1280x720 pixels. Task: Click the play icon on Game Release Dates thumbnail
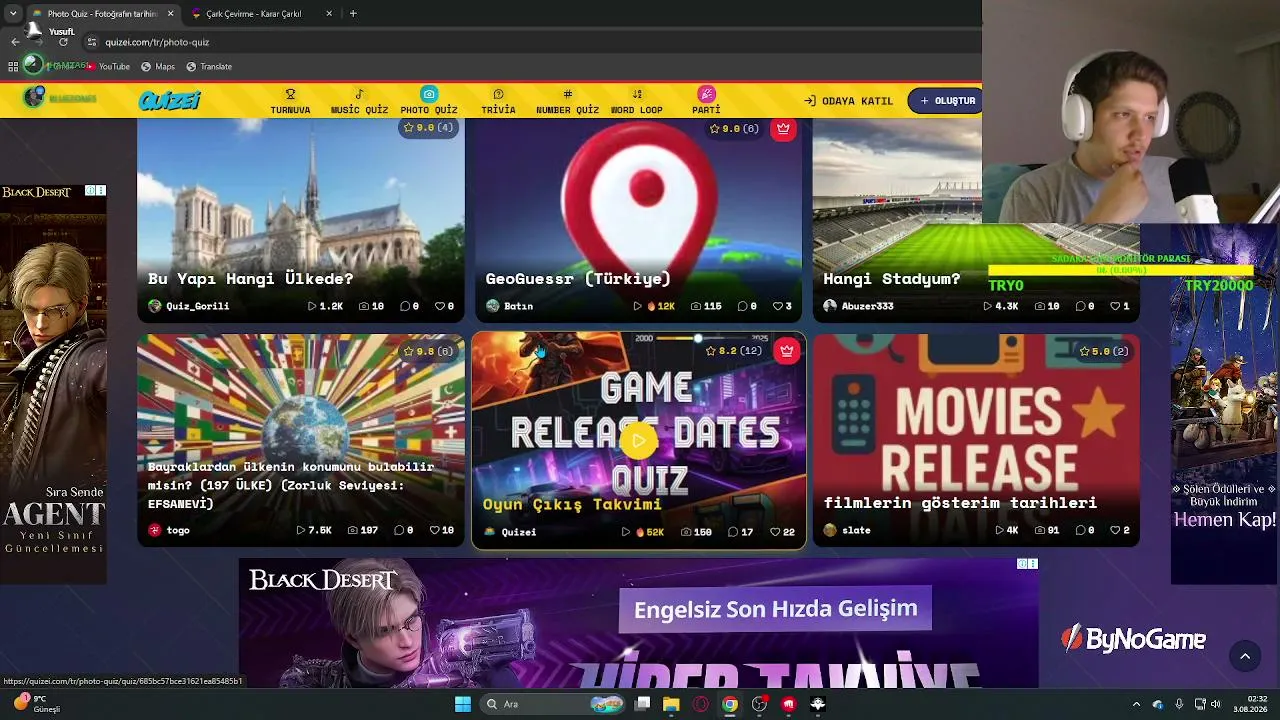tap(638, 440)
